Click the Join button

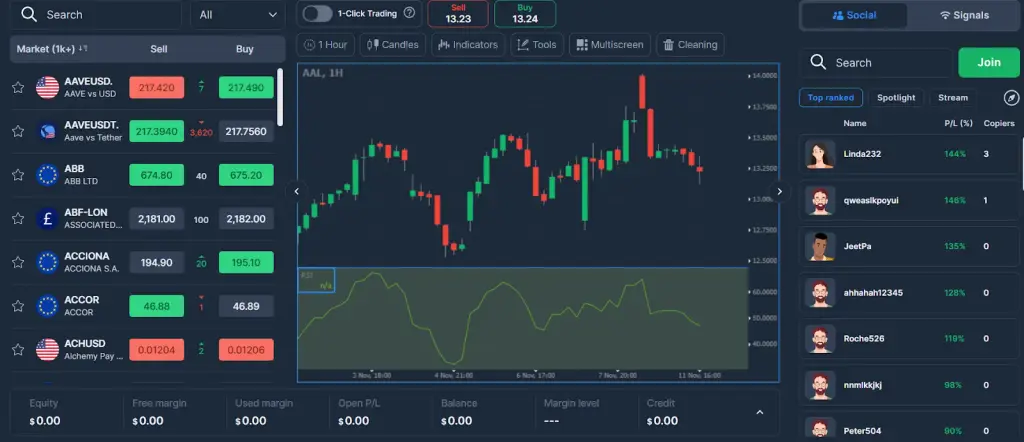pyautogui.click(x=989, y=63)
